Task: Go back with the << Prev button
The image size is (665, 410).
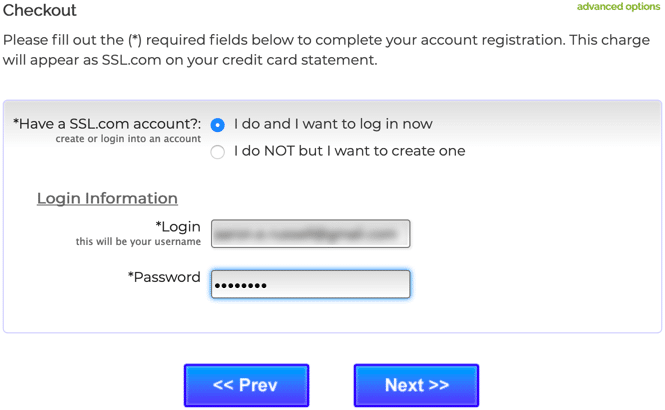Action: 246,385
